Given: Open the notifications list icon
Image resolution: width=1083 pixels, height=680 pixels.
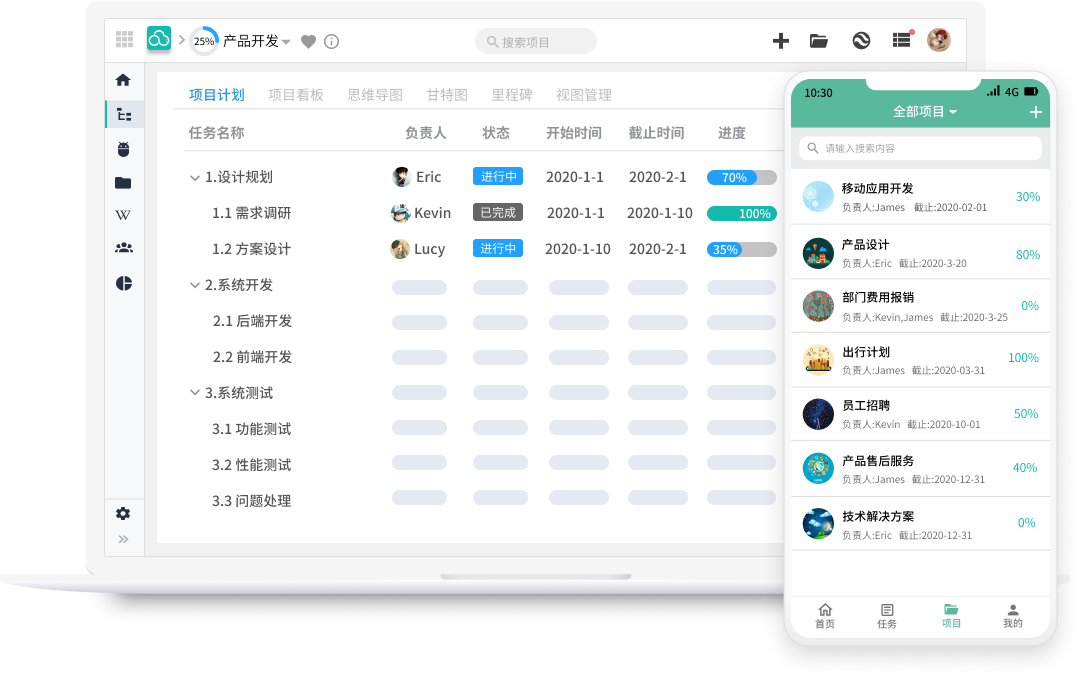Looking at the screenshot, I should pos(902,40).
